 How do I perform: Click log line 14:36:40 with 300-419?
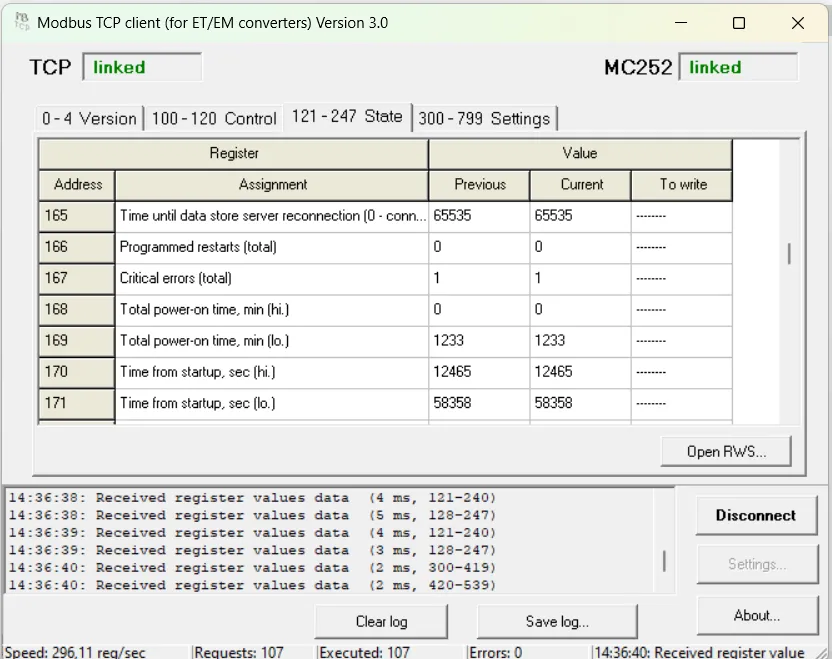pyautogui.click(x=252, y=568)
